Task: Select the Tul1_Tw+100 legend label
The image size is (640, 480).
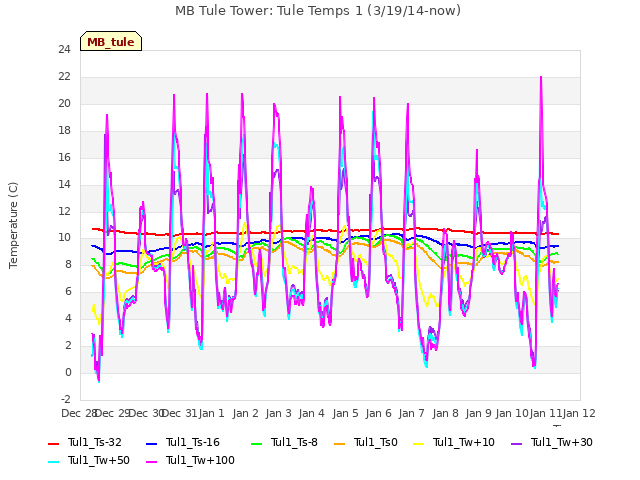Action: 200,460
